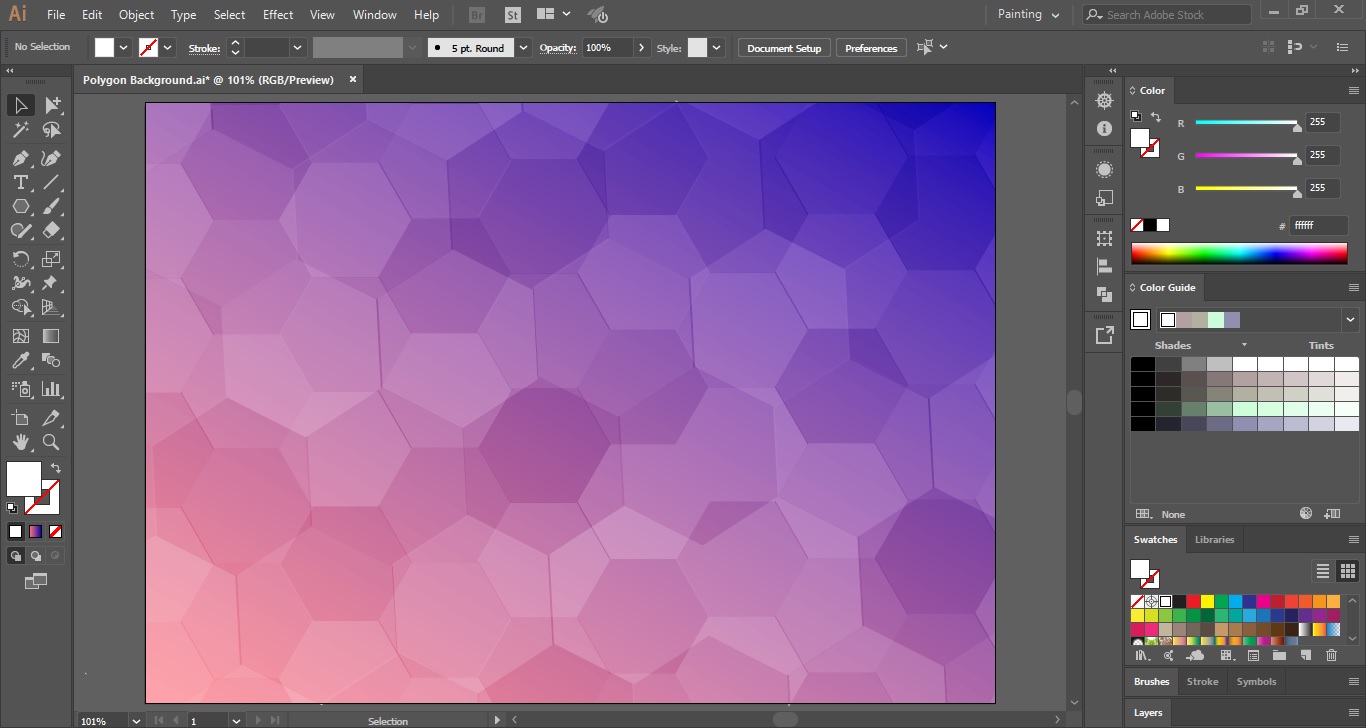1366x728 pixels.
Task: Select the Zoom tool
Action: pos(52,442)
